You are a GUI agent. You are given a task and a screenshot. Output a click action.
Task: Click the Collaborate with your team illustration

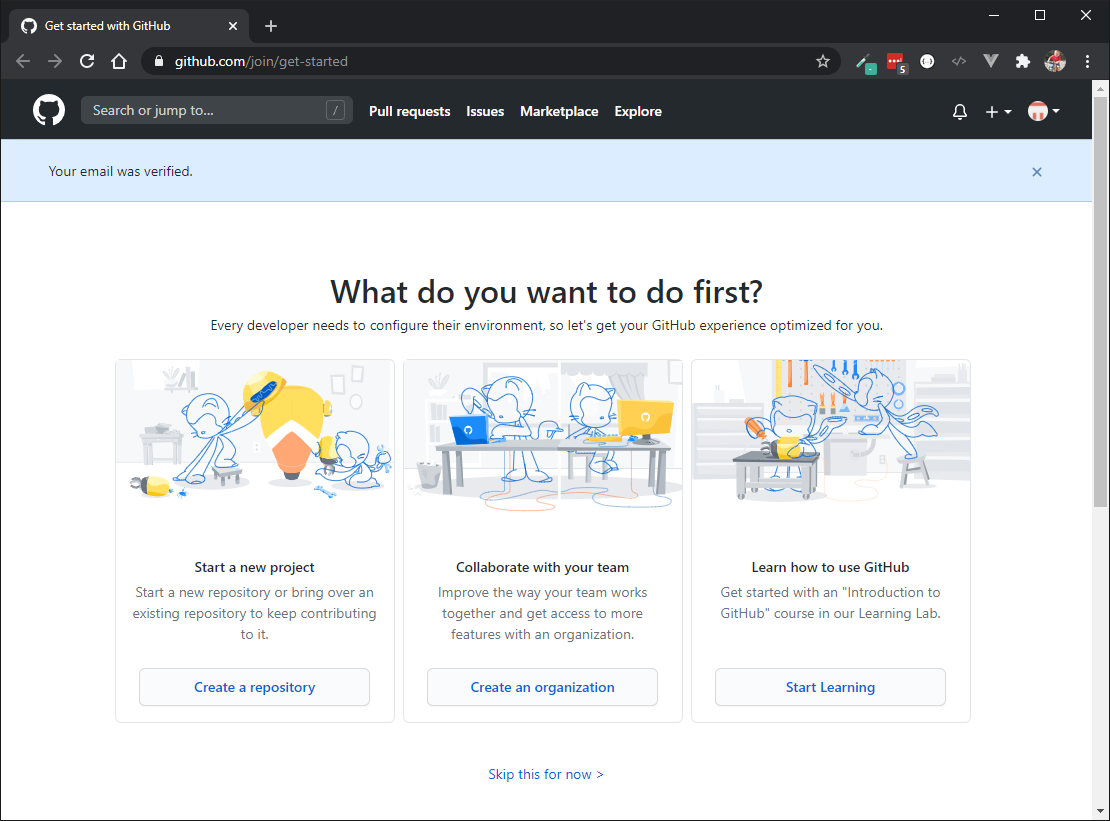click(543, 435)
